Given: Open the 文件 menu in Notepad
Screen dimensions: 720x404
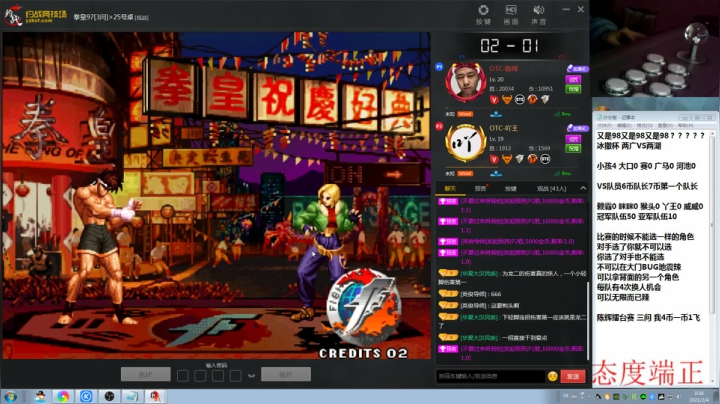Looking at the screenshot, I should click(603, 125).
